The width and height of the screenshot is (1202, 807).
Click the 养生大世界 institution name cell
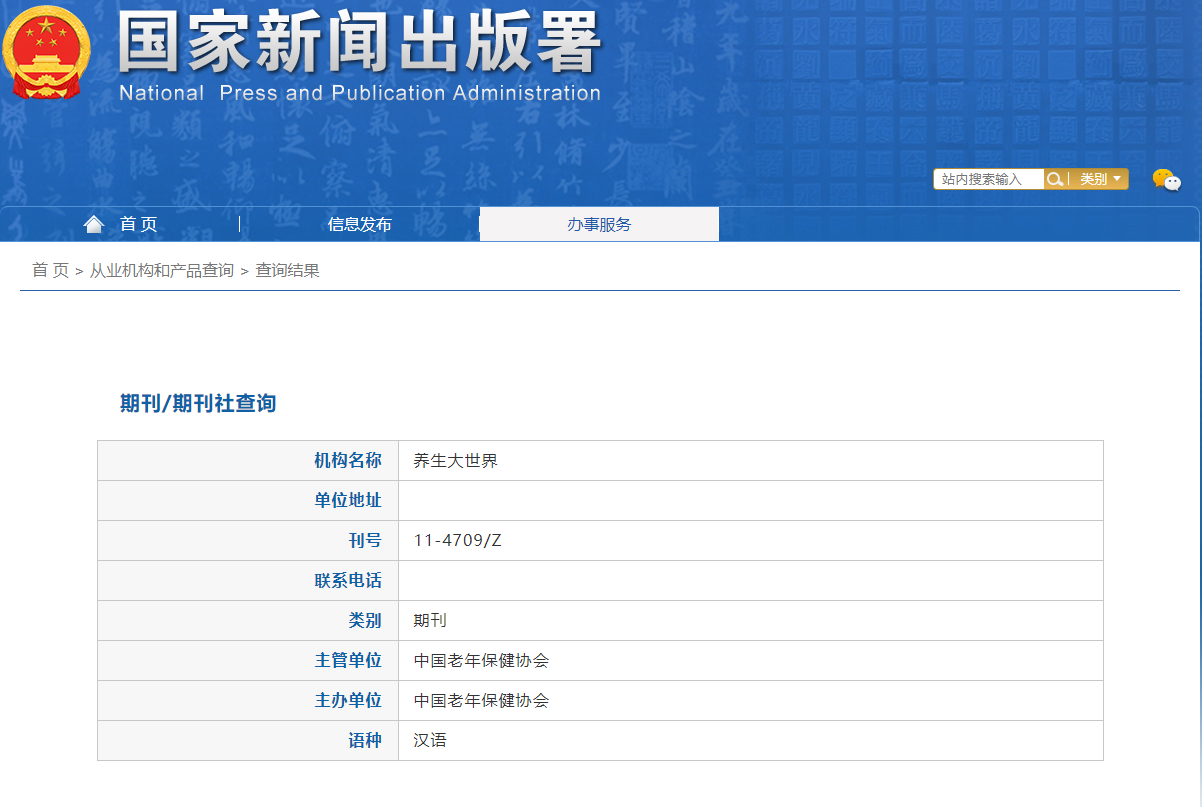click(x=455, y=460)
